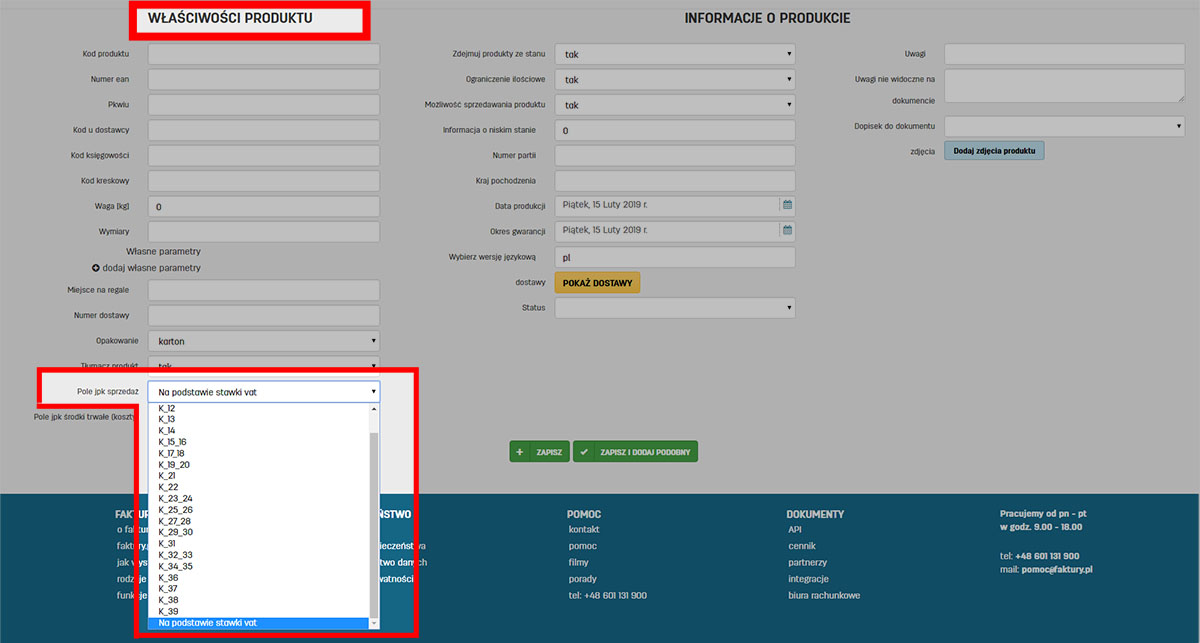Click checkmark icon on ZAPISZ I DODAJ PODOBNY

click(x=584, y=452)
